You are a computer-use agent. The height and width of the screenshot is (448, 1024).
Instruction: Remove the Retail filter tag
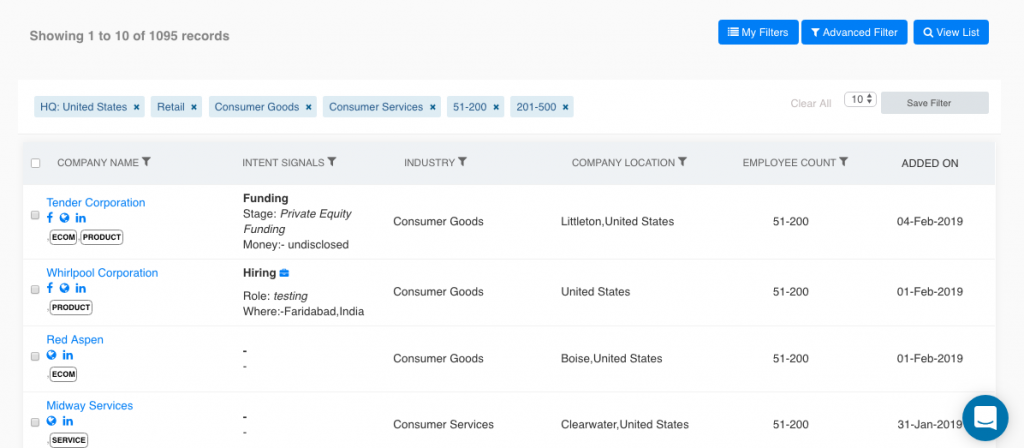(194, 107)
